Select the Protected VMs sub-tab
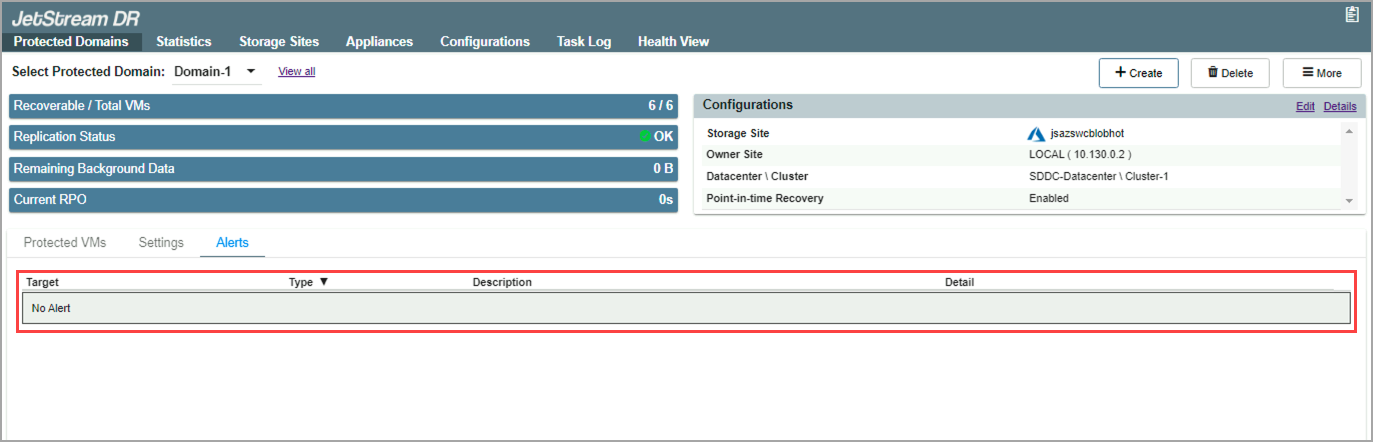The height and width of the screenshot is (442, 1373). [x=65, y=243]
